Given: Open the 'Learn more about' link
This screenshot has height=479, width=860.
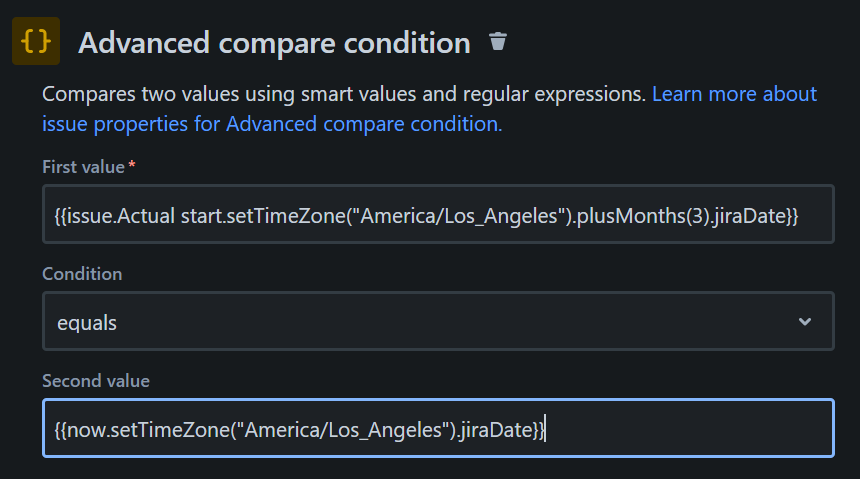Looking at the screenshot, I should tap(734, 94).
